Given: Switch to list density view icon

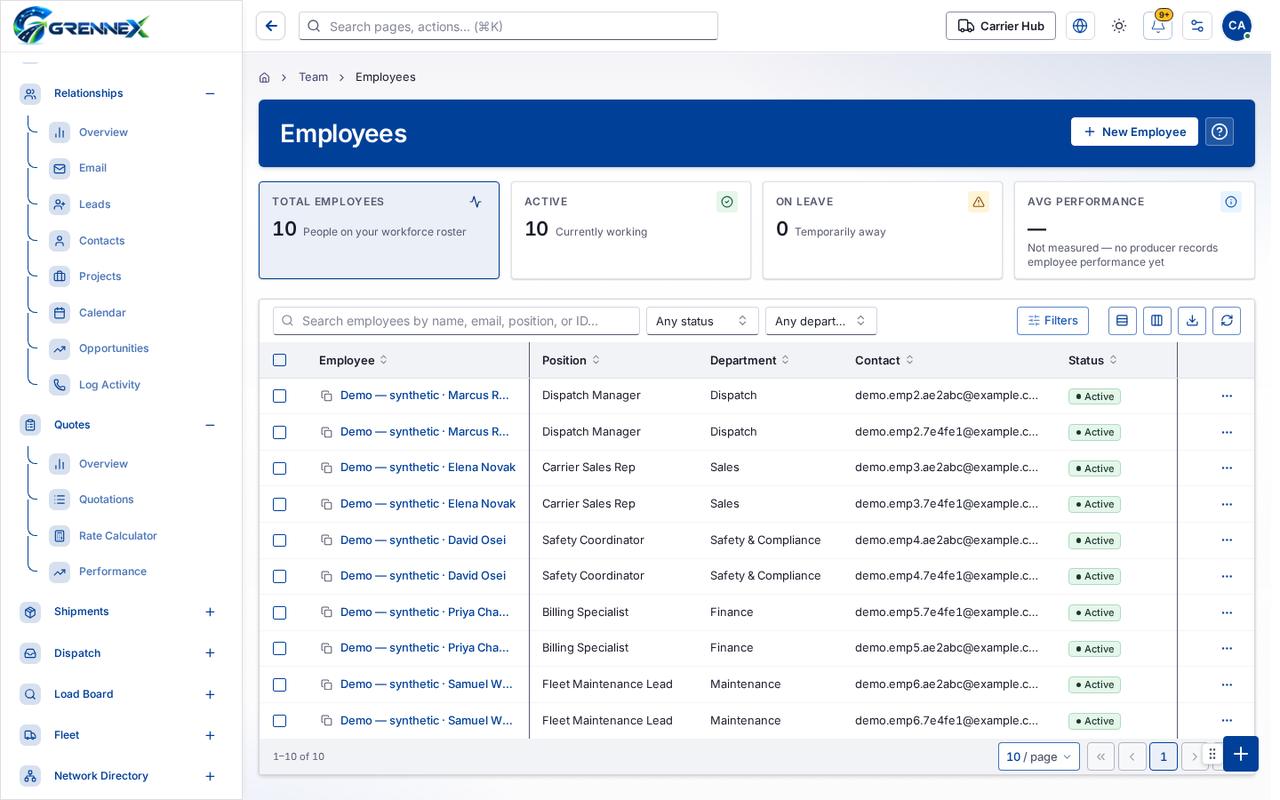Looking at the screenshot, I should click(x=1122, y=321).
